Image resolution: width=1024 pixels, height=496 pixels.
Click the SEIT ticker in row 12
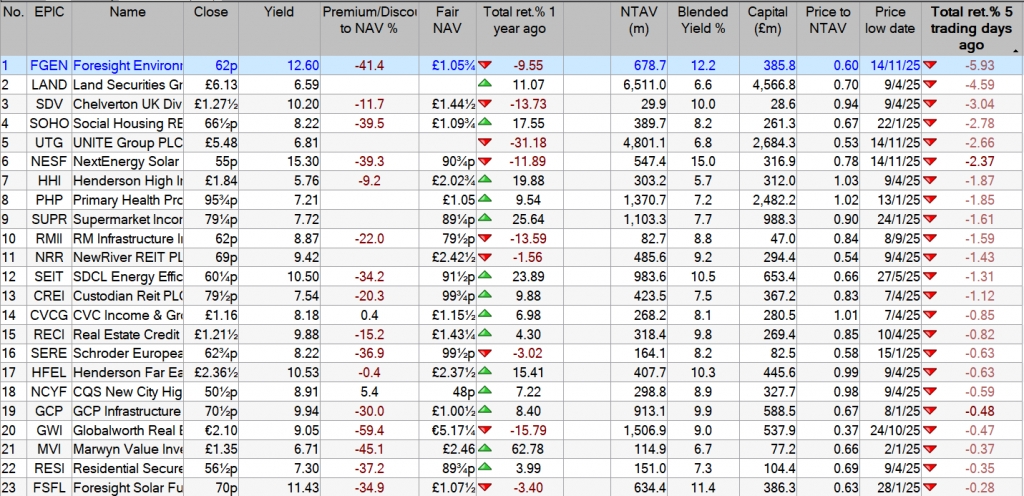pos(48,277)
